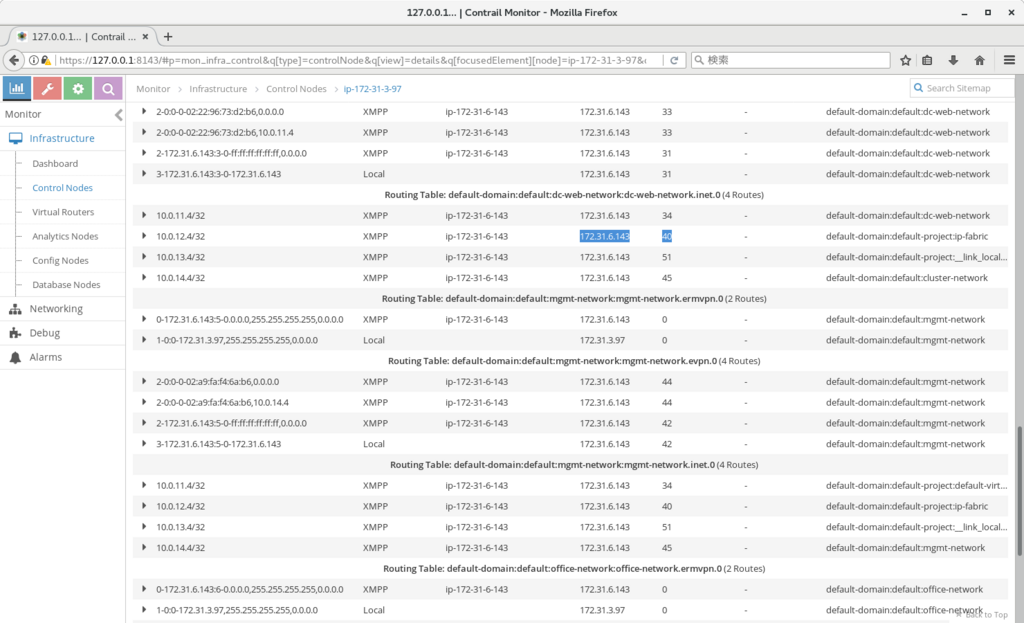Screen dimensions: 1024x623
Task: Click the Networking icon in the sidebar
Action: pos(16,309)
